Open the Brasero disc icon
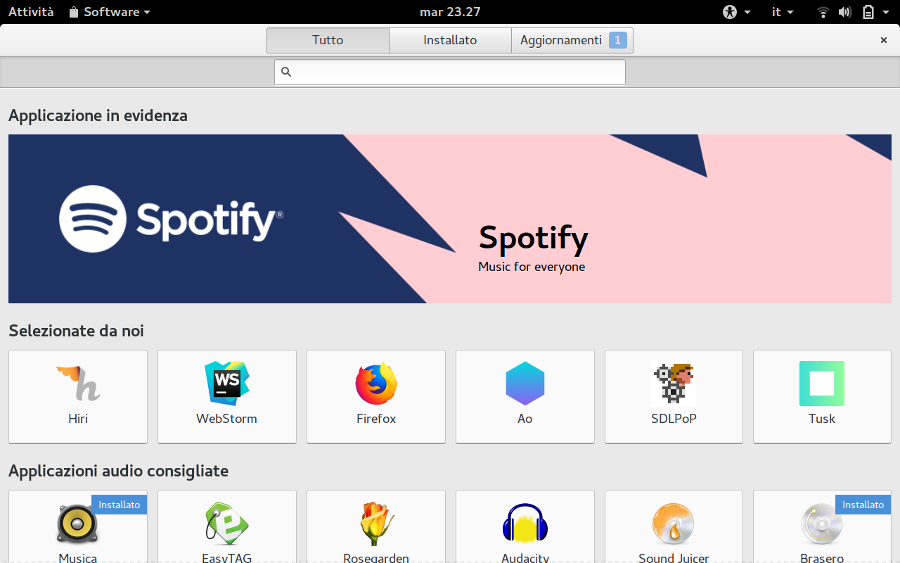Image resolution: width=900 pixels, height=563 pixels. tap(822, 524)
